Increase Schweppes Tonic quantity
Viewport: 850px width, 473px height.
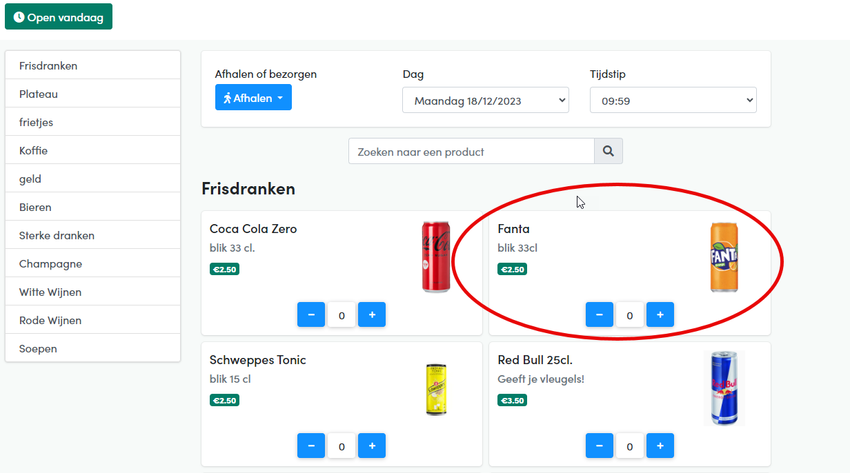coord(372,446)
